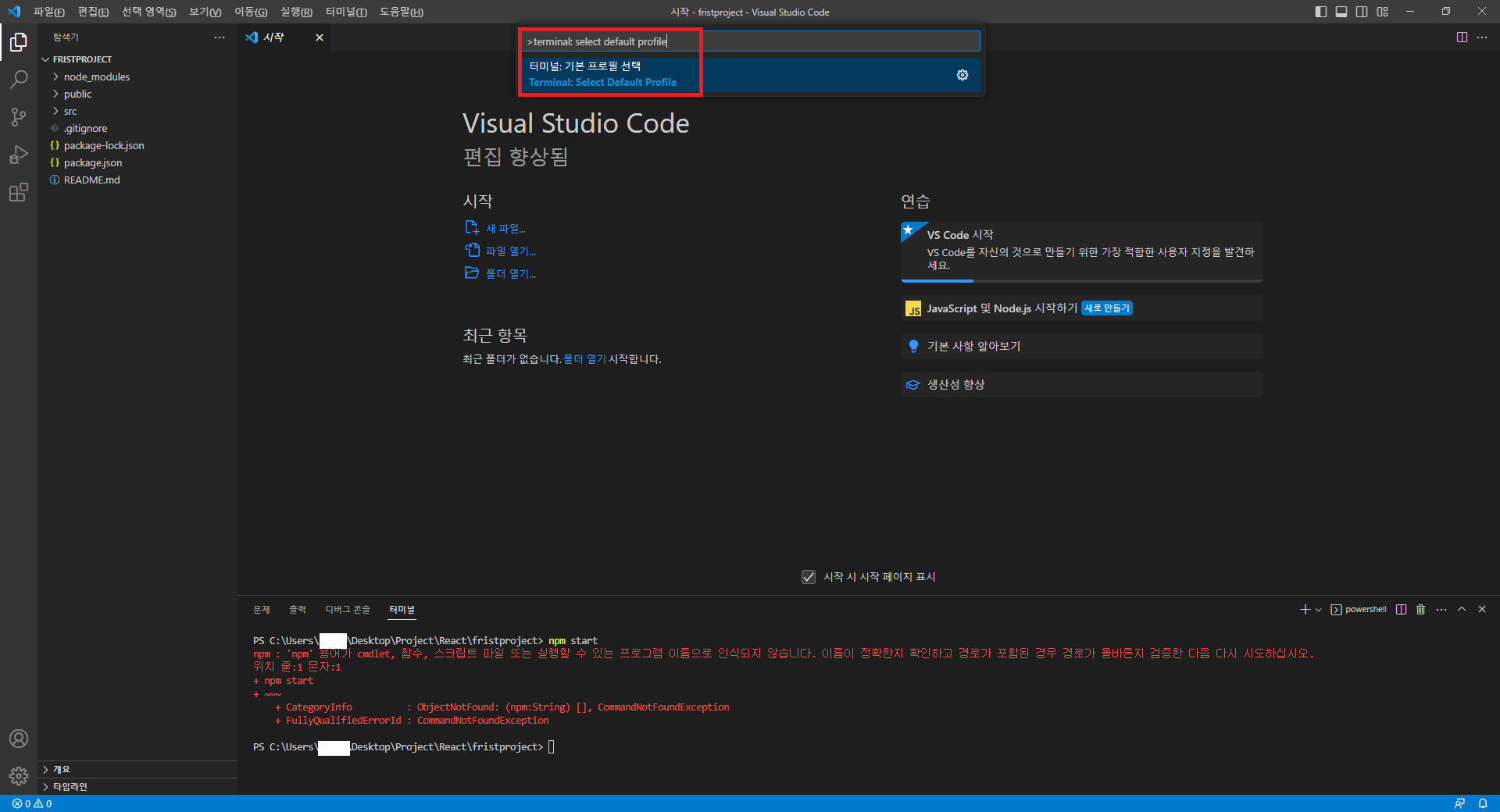1500x812 pixels.
Task: Open package-lock.json file
Action: click(x=137, y=145)
